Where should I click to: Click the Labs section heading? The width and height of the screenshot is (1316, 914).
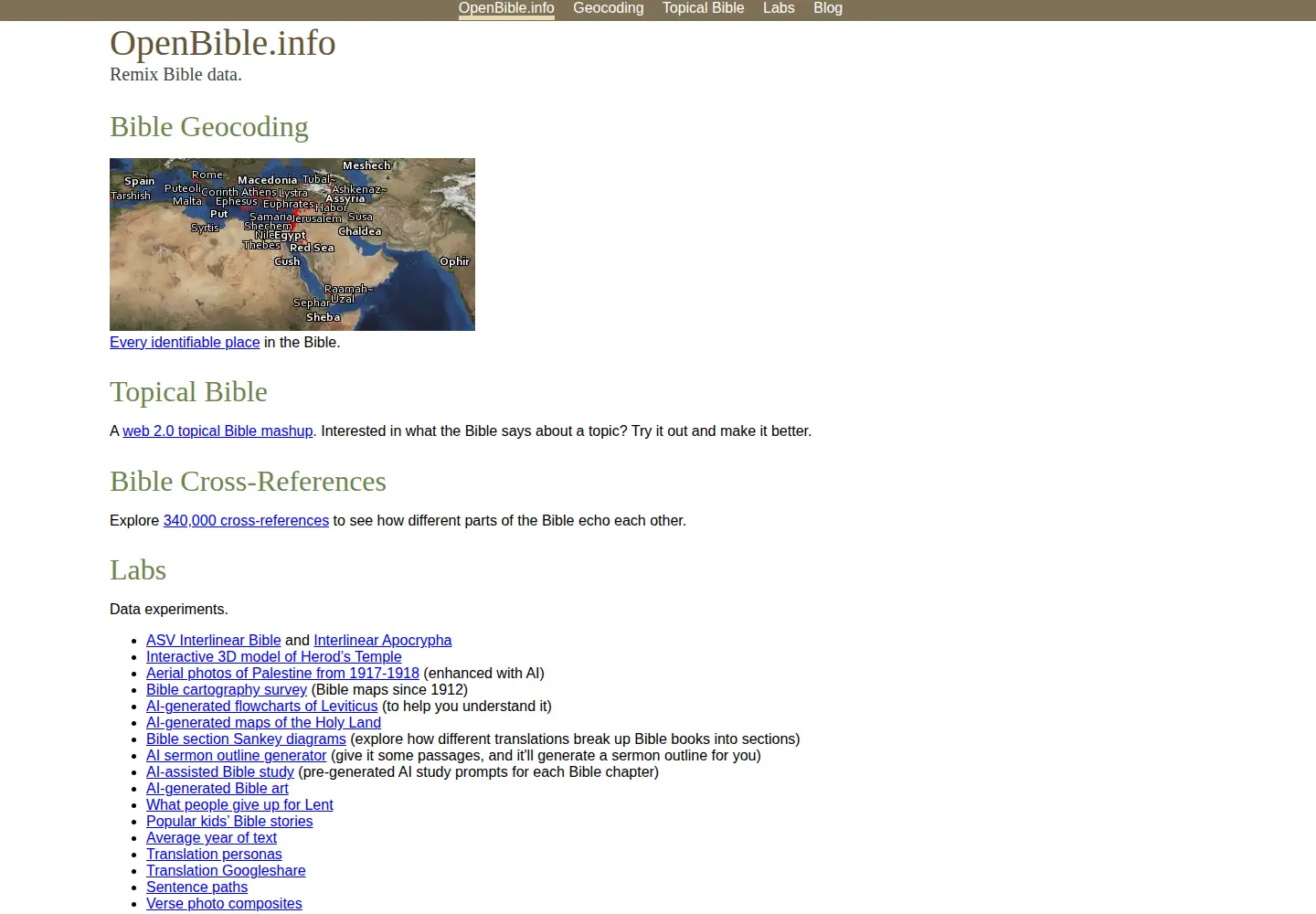pos(138,569)
